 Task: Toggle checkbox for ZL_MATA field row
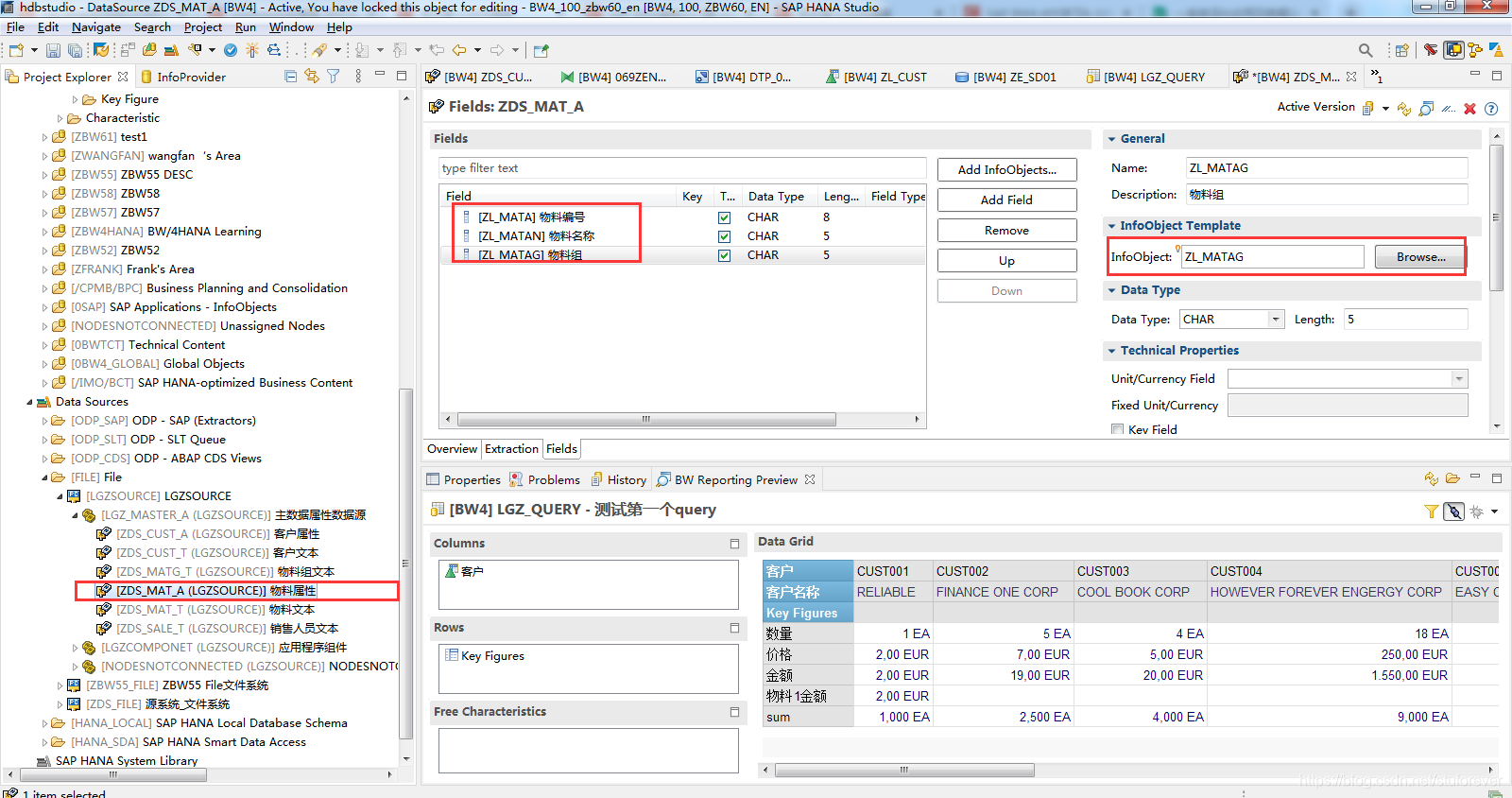(x=724, y=217)
